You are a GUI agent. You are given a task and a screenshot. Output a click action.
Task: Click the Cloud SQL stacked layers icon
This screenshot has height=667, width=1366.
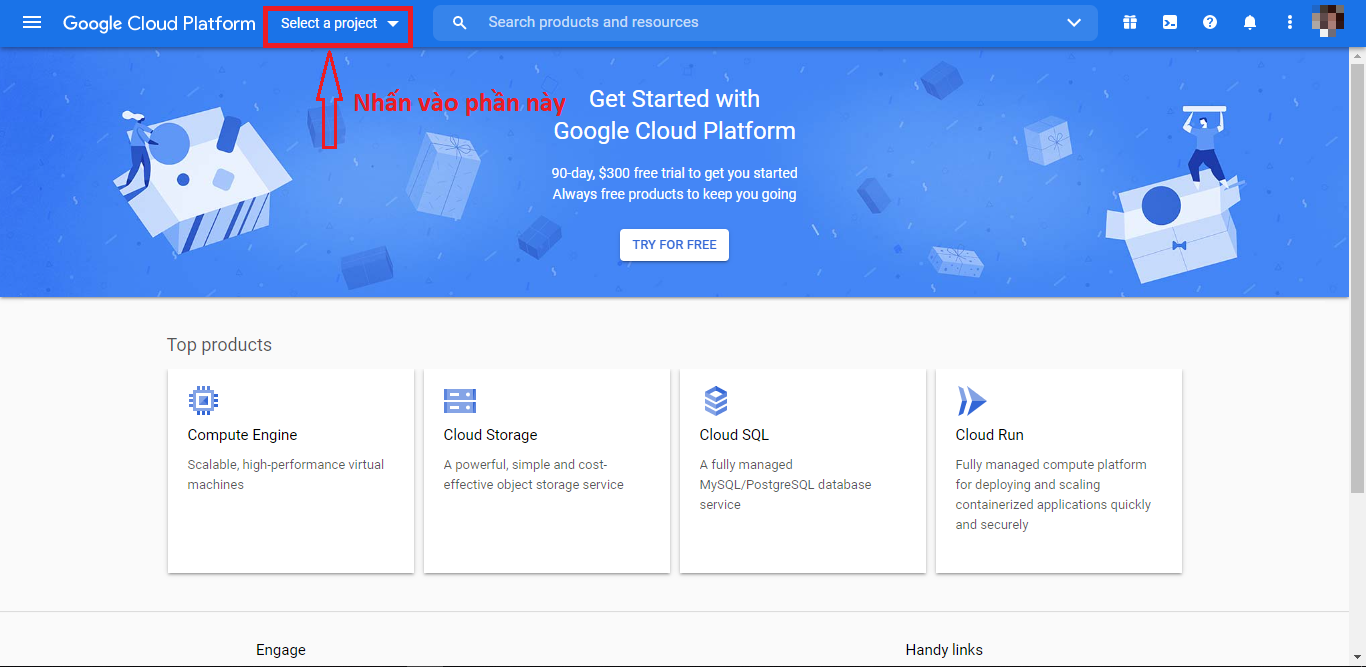(716, 401)
